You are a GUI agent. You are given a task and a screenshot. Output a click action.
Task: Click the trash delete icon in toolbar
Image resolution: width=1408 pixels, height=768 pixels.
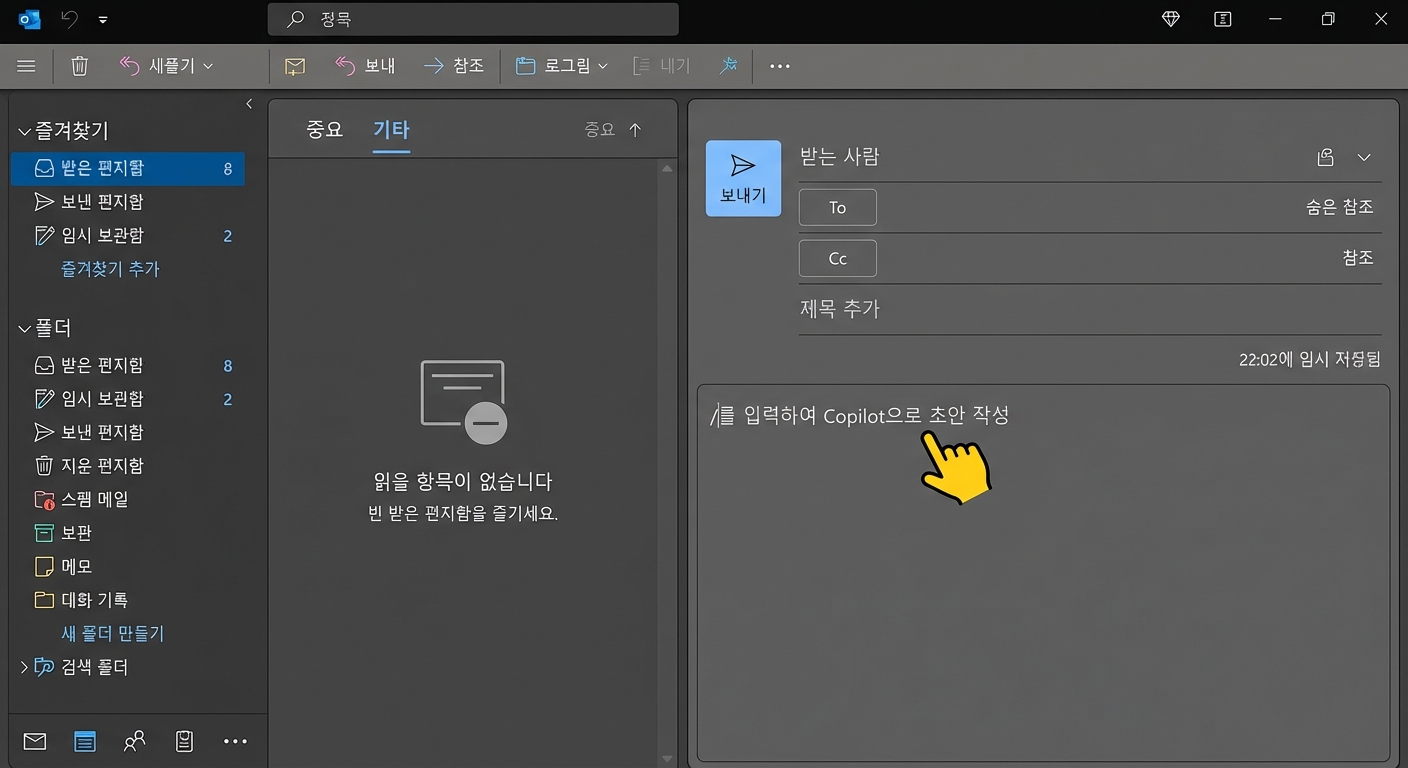point(80,66)
